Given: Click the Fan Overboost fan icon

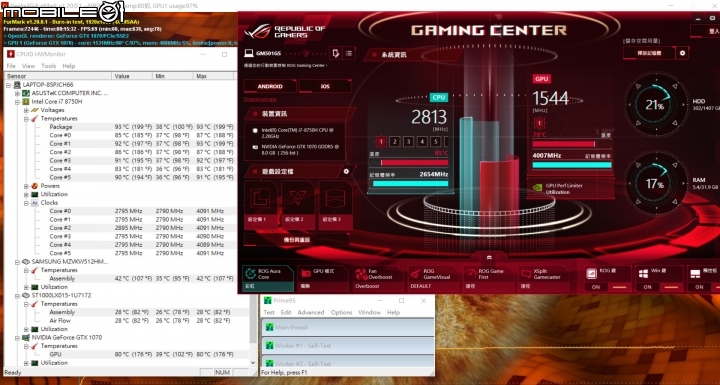Looking at the screenshot, I should point(361,274).
